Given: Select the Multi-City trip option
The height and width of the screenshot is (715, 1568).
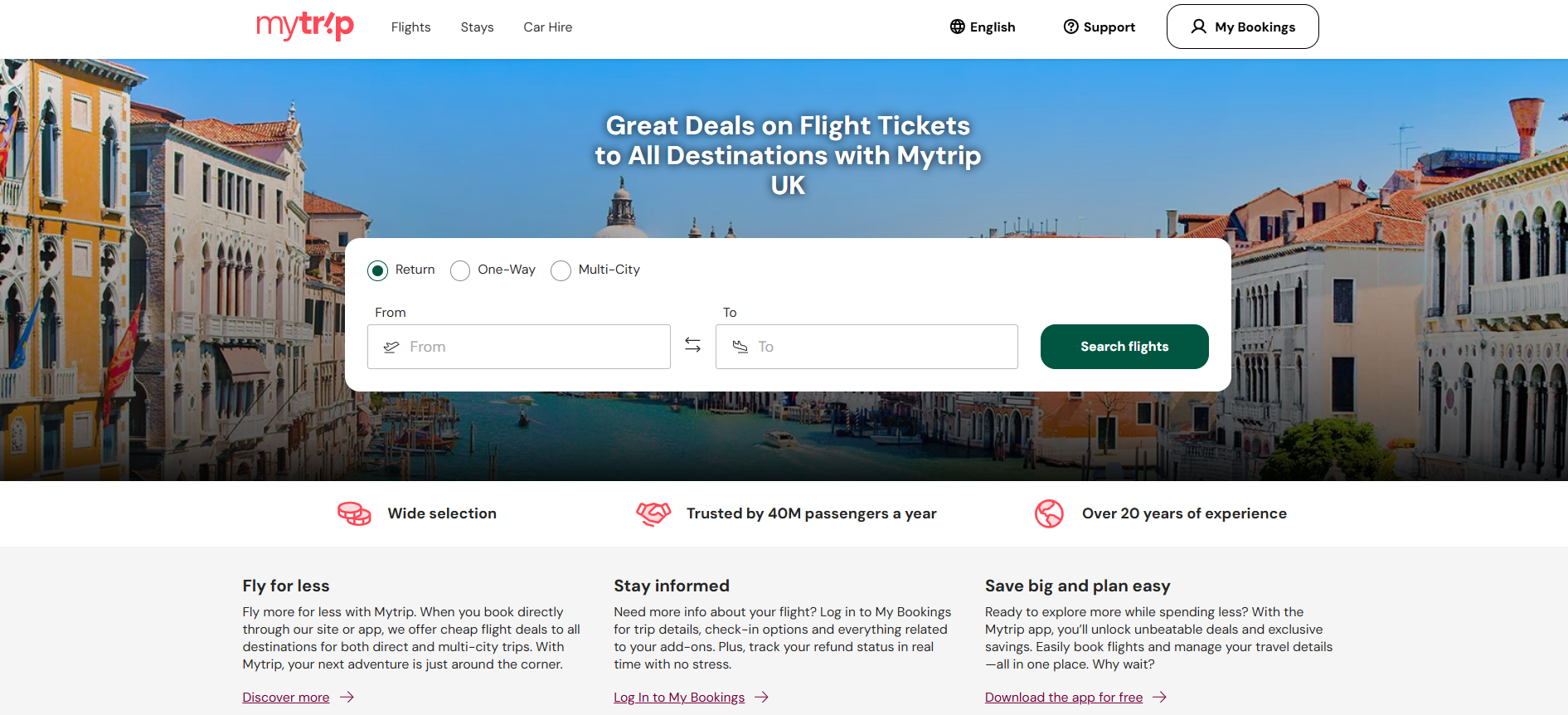Looking at the screenshot, I should click(561, 270).
